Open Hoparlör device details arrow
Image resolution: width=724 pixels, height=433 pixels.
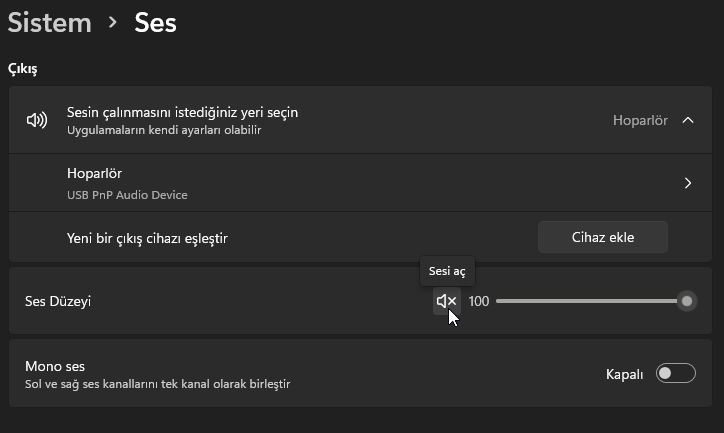pyautogui.click(x=688, y=183)
